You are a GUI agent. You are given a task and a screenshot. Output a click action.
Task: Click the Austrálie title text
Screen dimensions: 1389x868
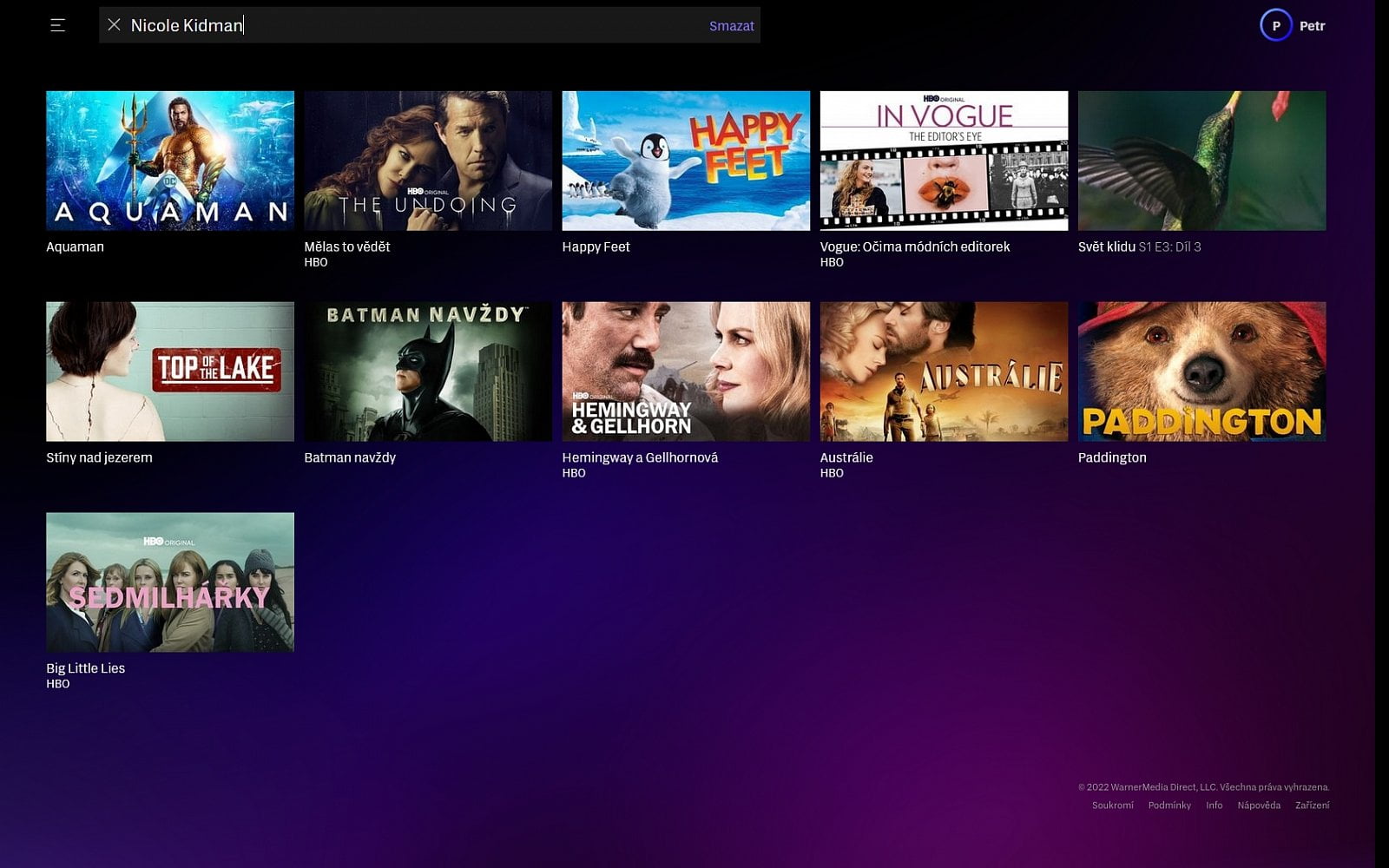846,457
